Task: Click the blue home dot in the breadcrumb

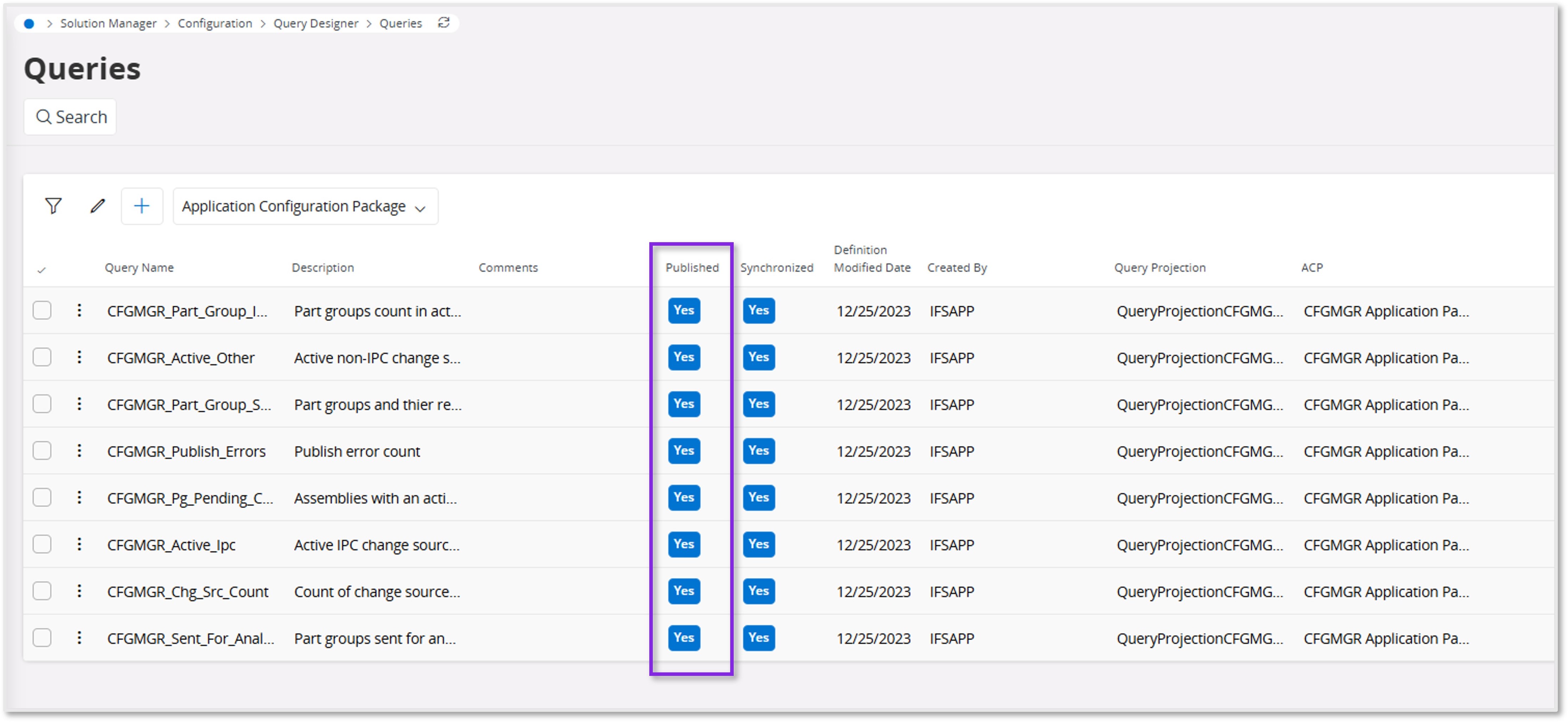Action: coord(29,23)
